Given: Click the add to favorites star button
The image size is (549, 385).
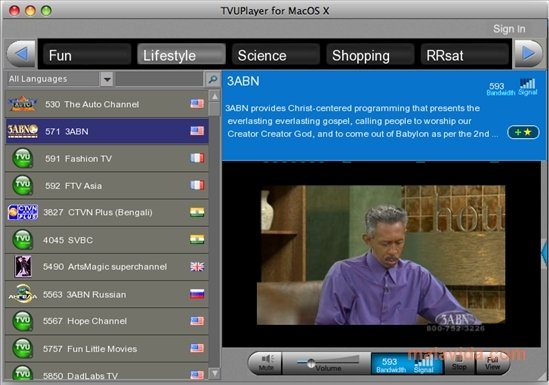Looking at the screenshot, I should pos(523,132).
